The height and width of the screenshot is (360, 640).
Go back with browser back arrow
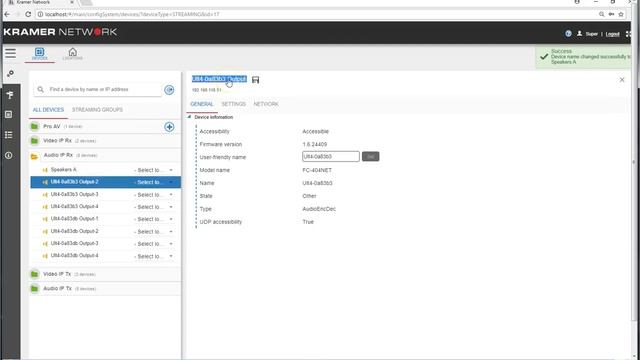pos(7,14)
